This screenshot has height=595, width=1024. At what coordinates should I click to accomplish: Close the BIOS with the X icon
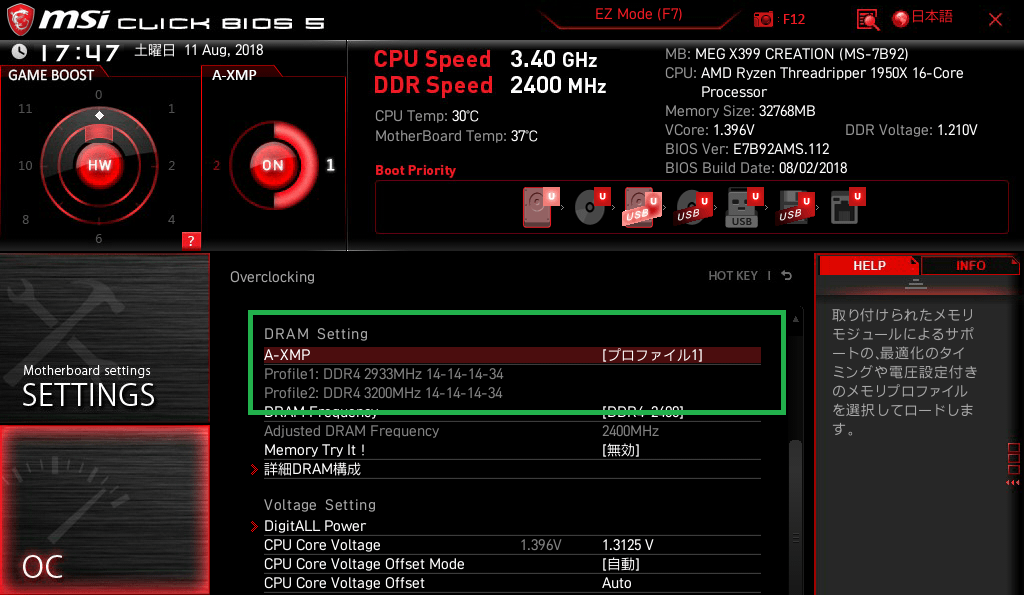pos(995,20)
